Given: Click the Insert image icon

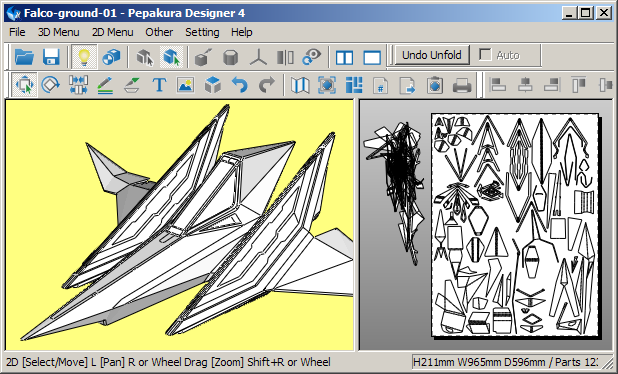Looking at the screenshot, I should coord(186,85).
